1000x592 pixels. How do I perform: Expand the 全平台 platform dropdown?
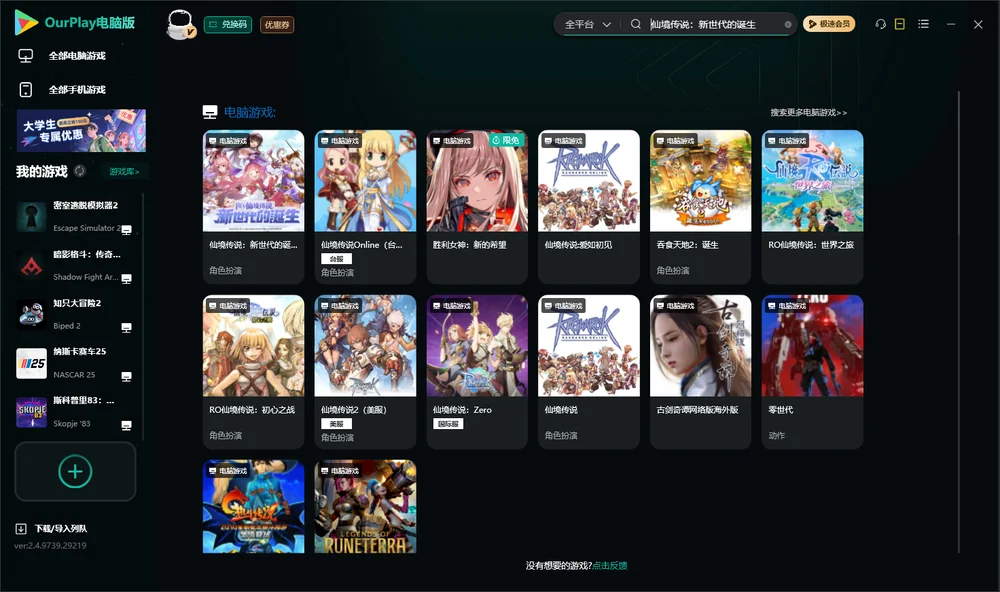tap(587, 24)
